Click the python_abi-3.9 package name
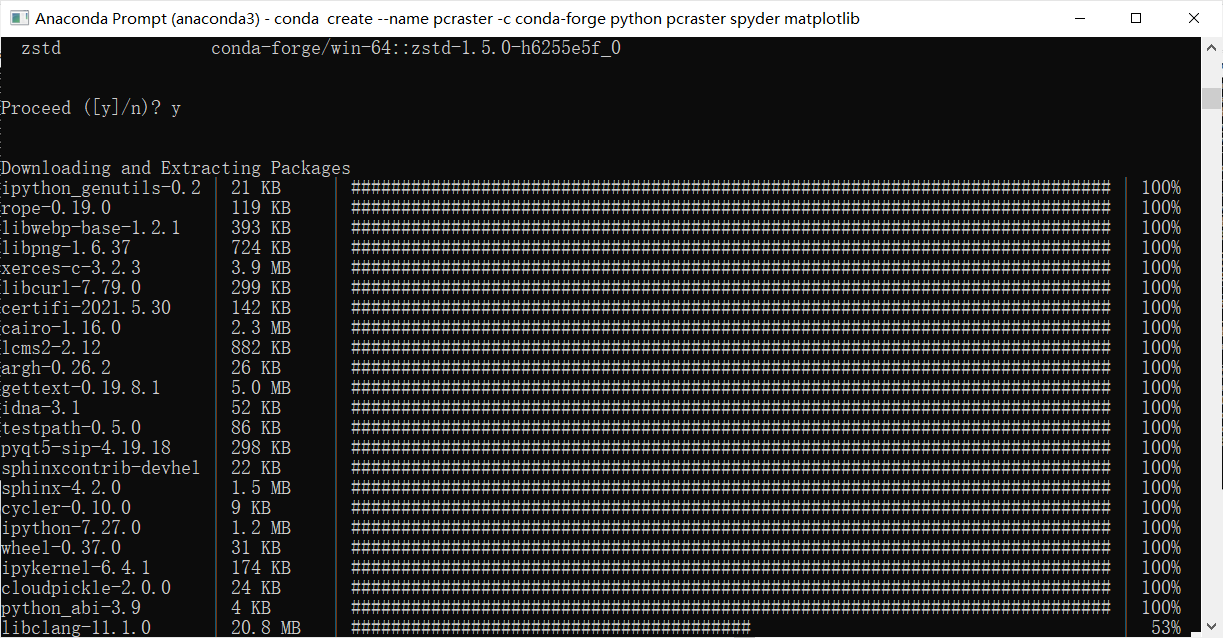This screenshot has height=638, width=1223. coord(71,608)
